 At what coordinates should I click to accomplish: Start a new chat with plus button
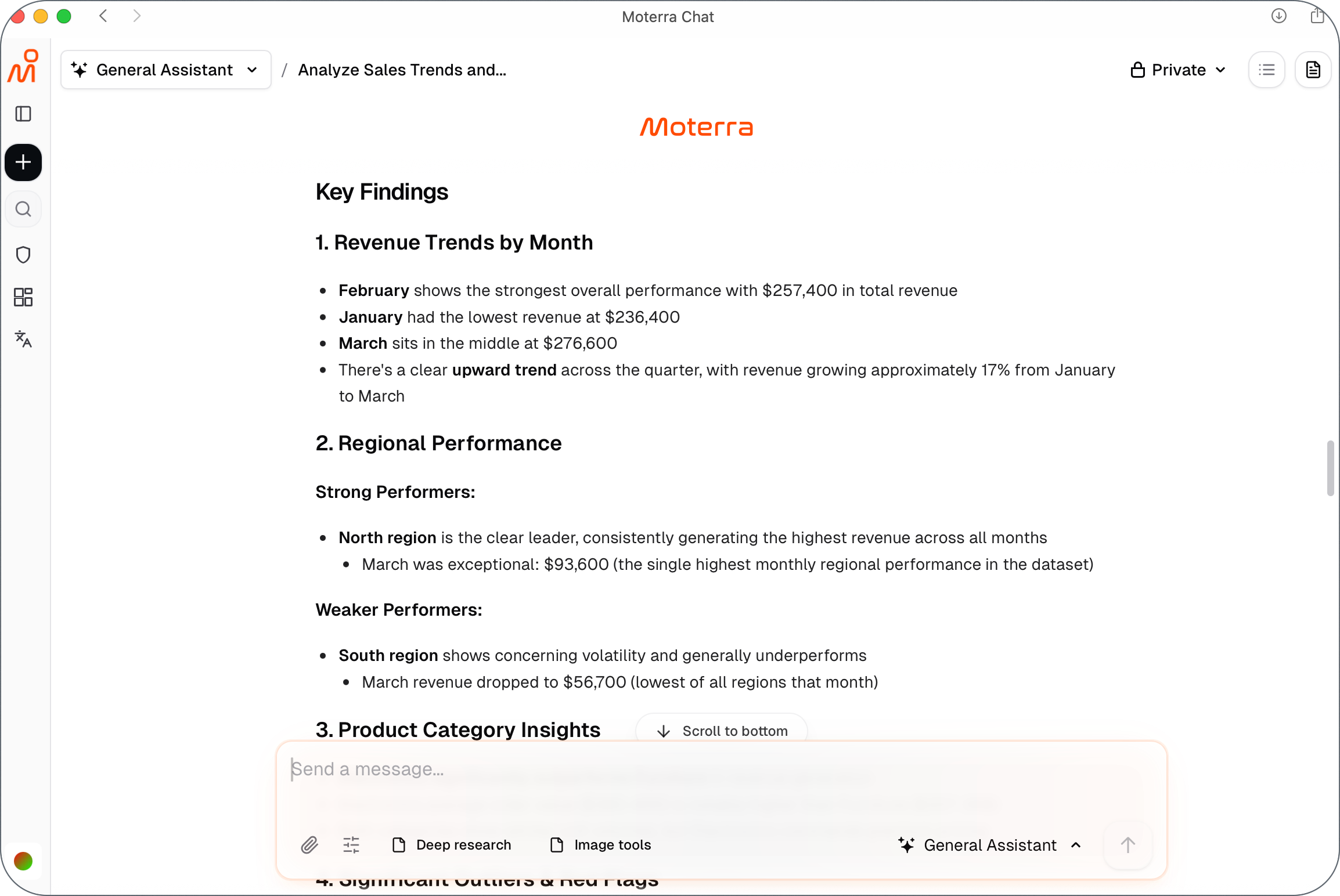[x=23, y=162]
